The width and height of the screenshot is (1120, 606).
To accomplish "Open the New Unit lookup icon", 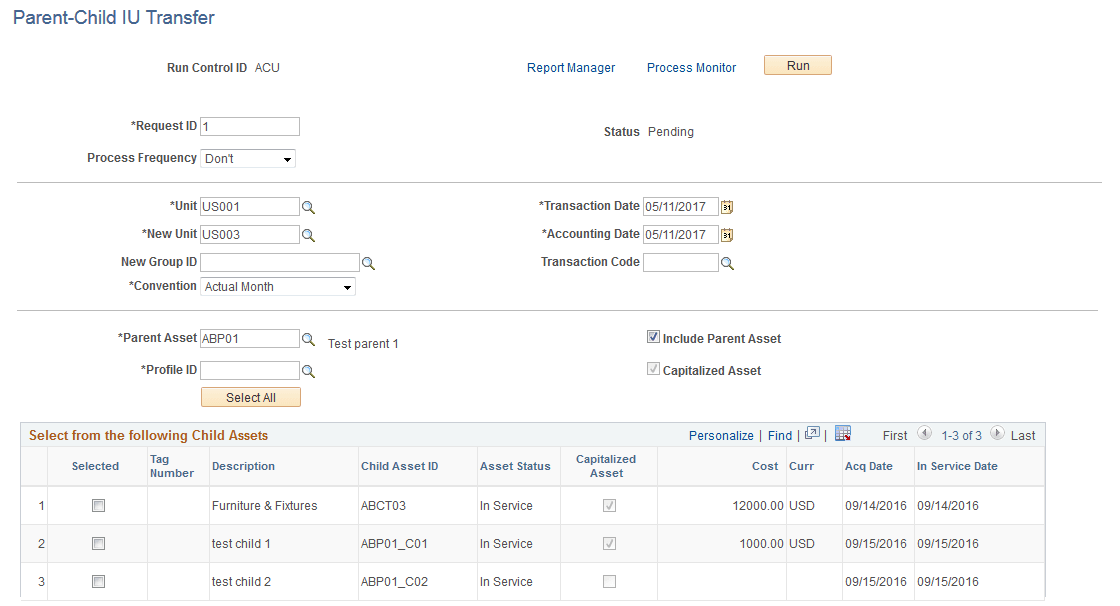I will [x=307, y=234].
